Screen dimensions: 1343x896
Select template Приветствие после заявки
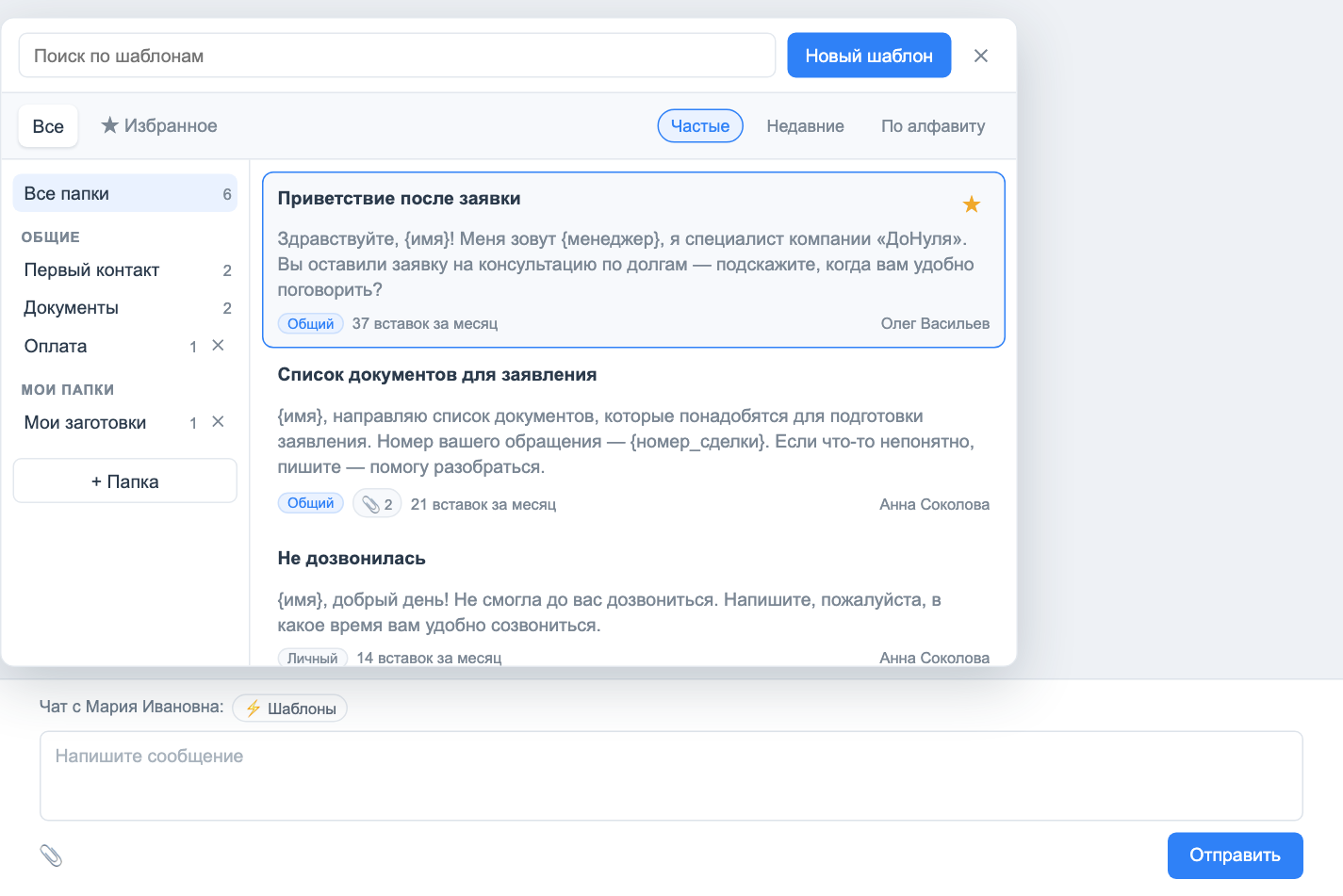(633, 260)
